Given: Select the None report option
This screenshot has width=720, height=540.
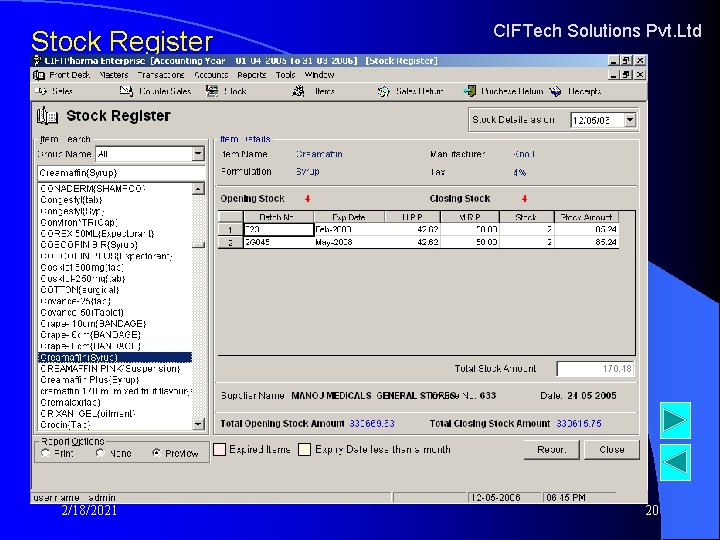Looking at the screenshot, I should (x=100, y=453).
